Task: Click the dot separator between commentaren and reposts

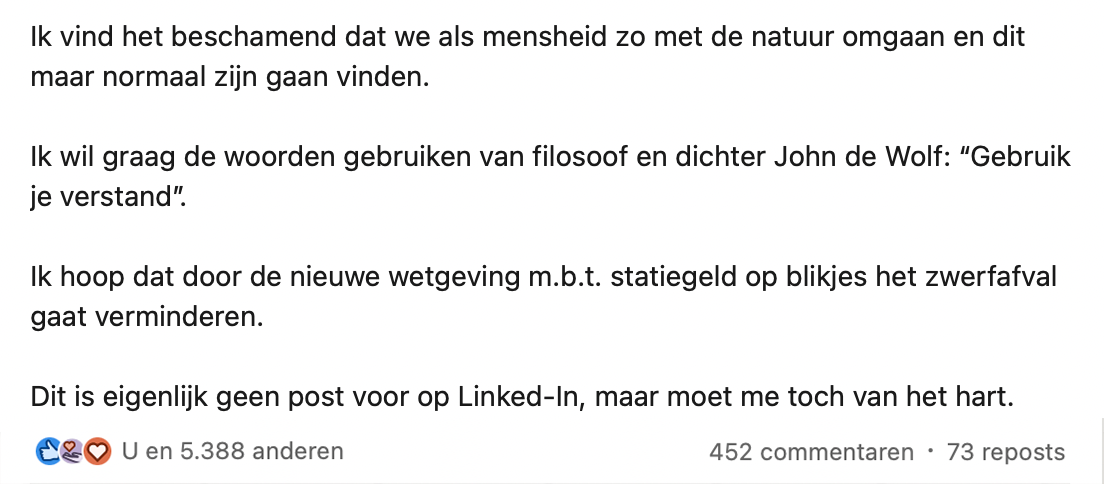Action: point(931,452)
